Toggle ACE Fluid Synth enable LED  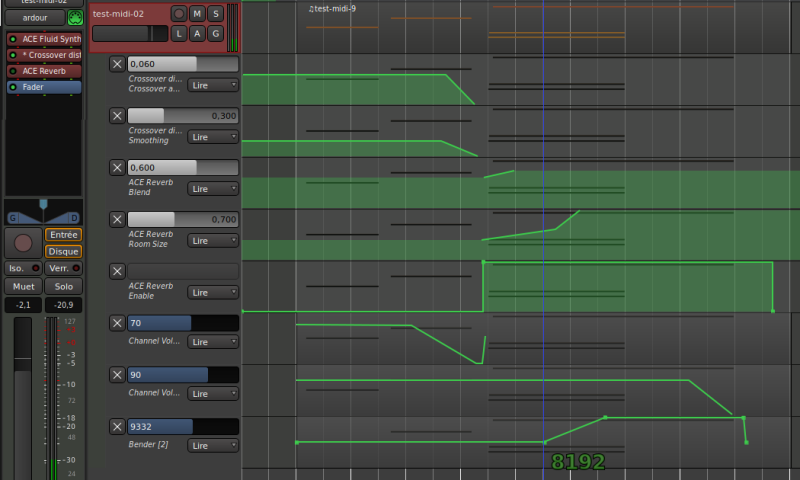pos(13,39)
